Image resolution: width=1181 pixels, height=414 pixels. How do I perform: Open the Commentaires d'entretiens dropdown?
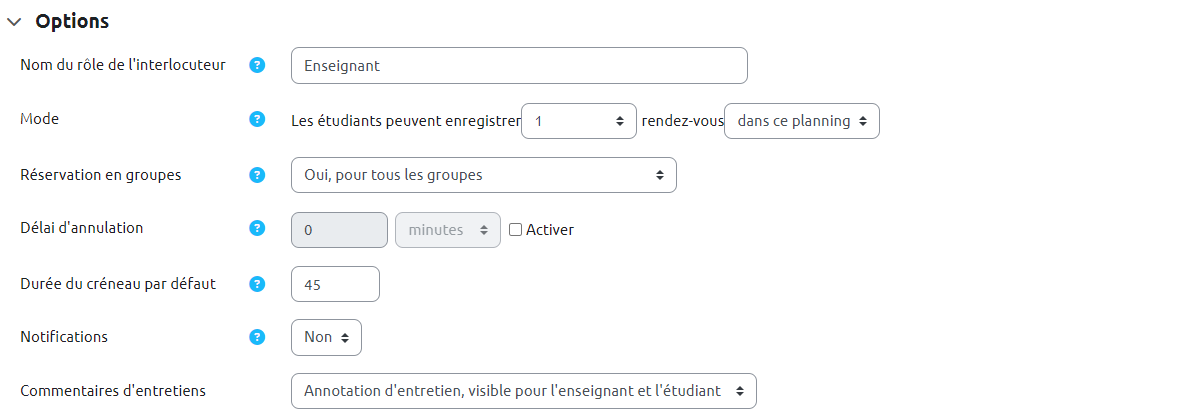523,391
